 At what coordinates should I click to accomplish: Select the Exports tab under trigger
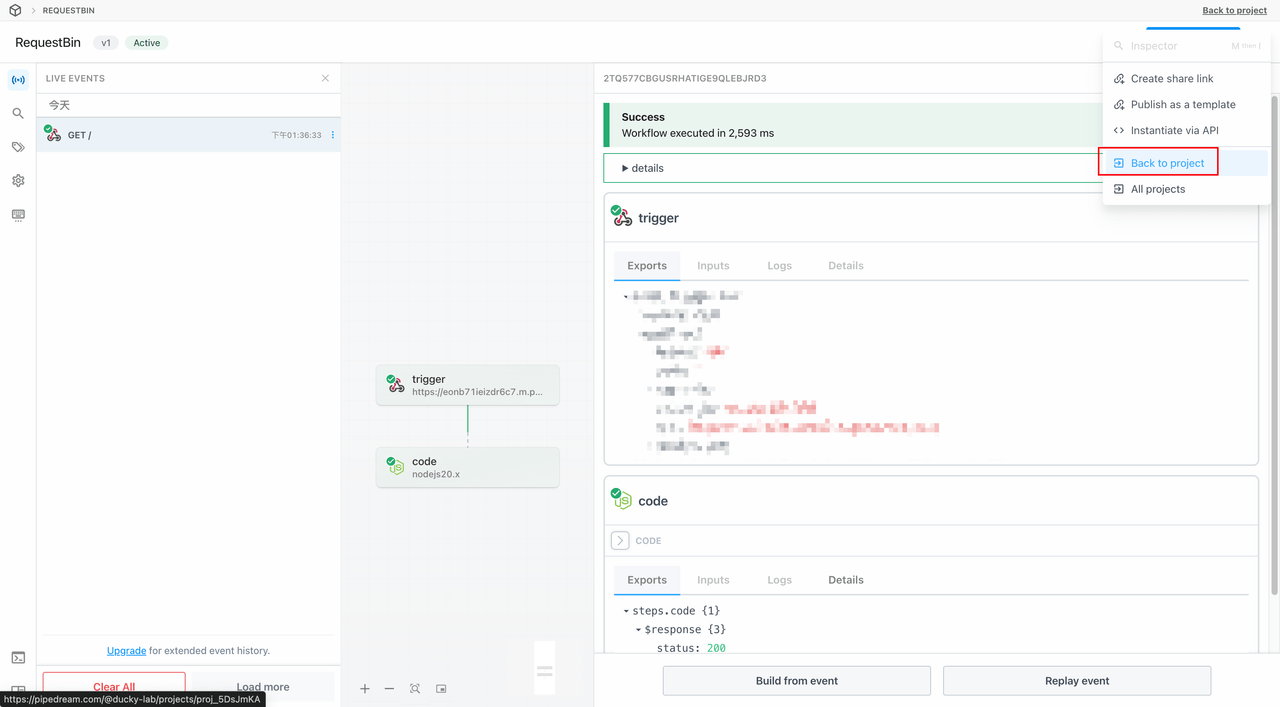tap(647, 266)
